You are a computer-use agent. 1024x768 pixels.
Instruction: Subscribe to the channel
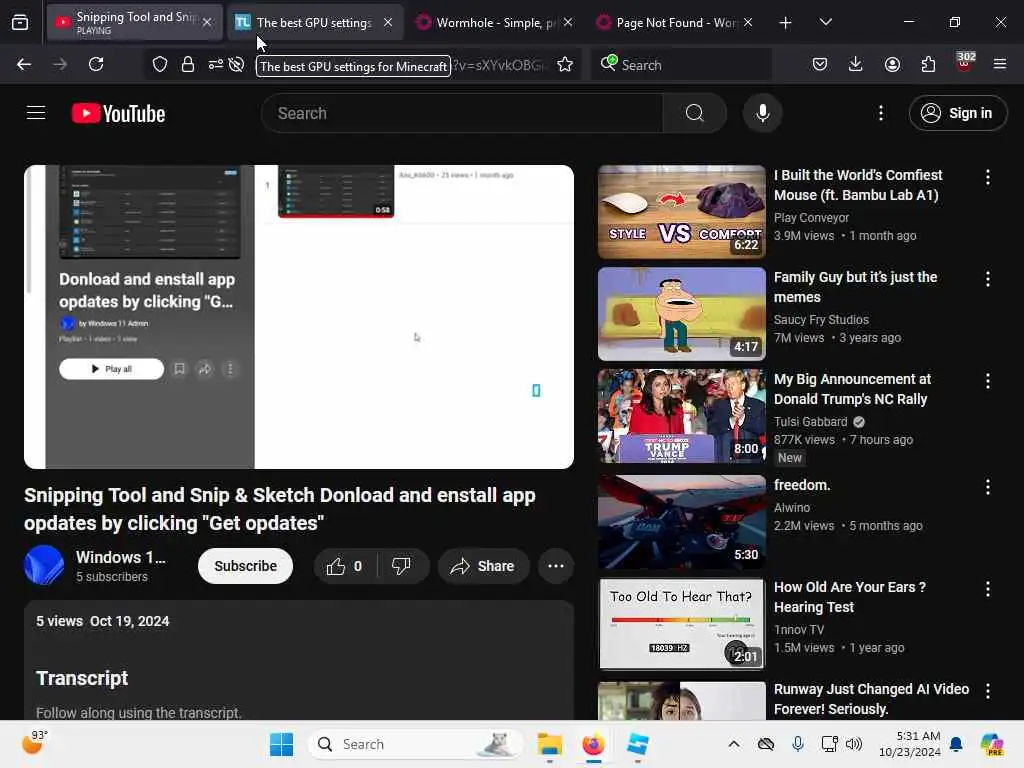click(x=246, y=566)
